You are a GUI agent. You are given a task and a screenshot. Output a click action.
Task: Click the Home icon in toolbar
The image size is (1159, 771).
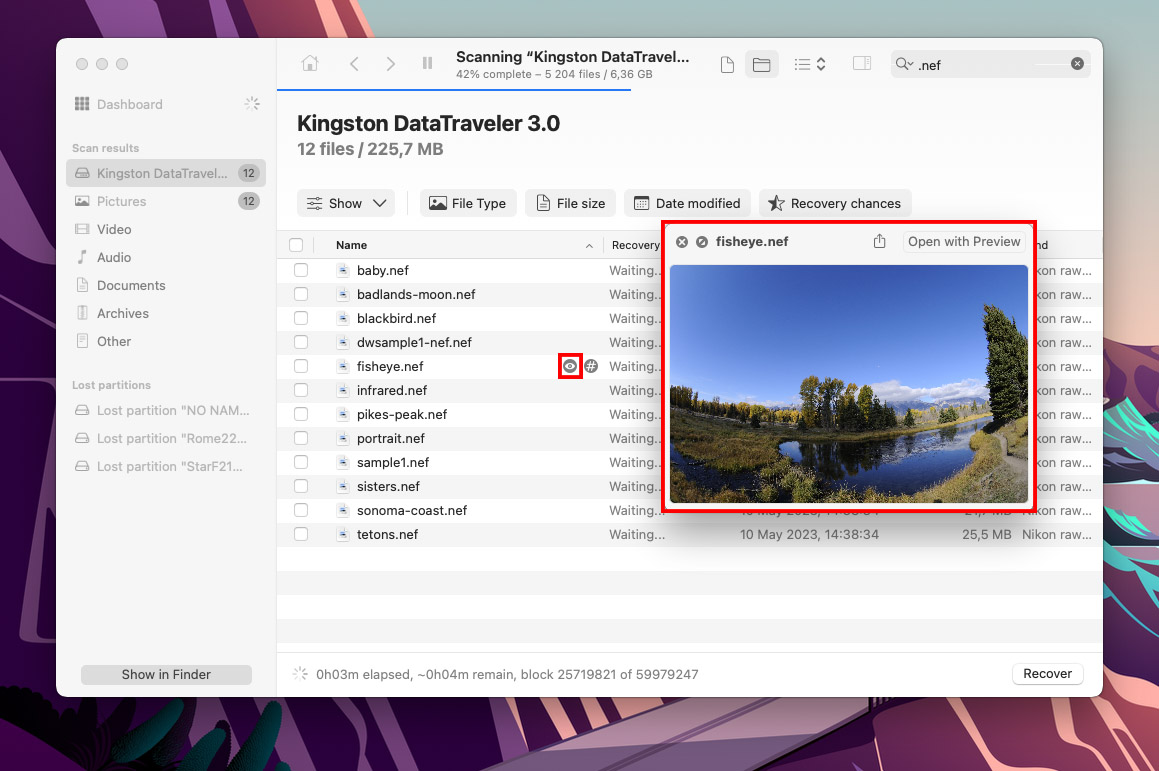[x=310, y=64]
